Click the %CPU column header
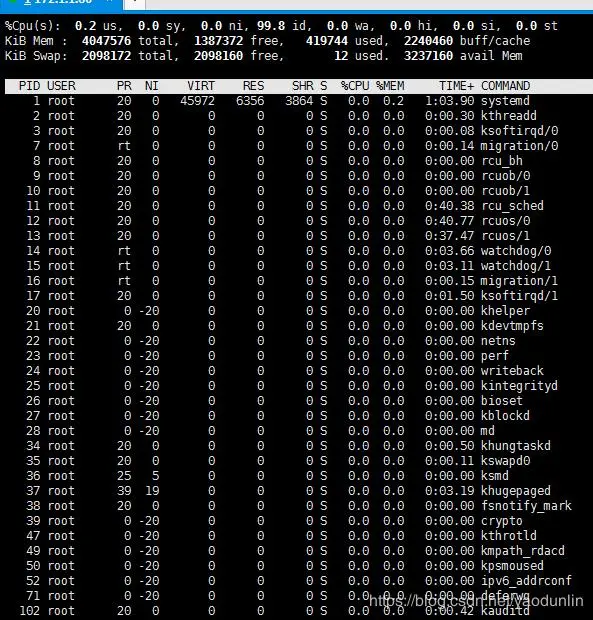Viewport: 593px width, 620px height. click(x=355, y=86)
